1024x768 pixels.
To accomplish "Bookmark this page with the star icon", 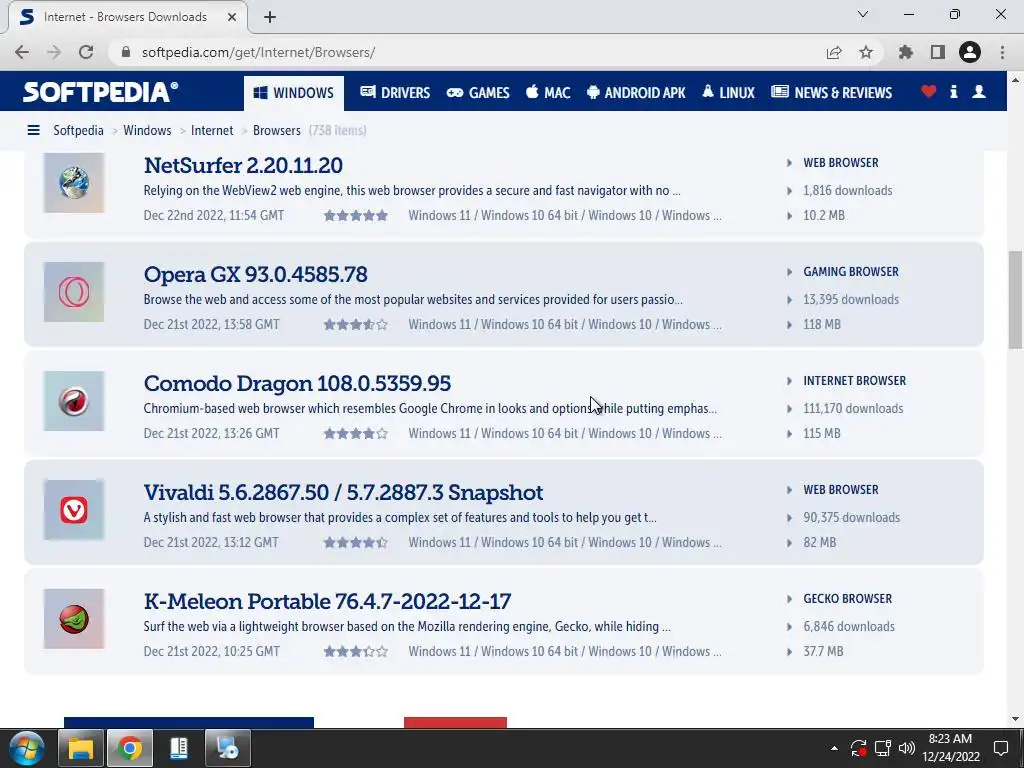I will tap(865, 52).
